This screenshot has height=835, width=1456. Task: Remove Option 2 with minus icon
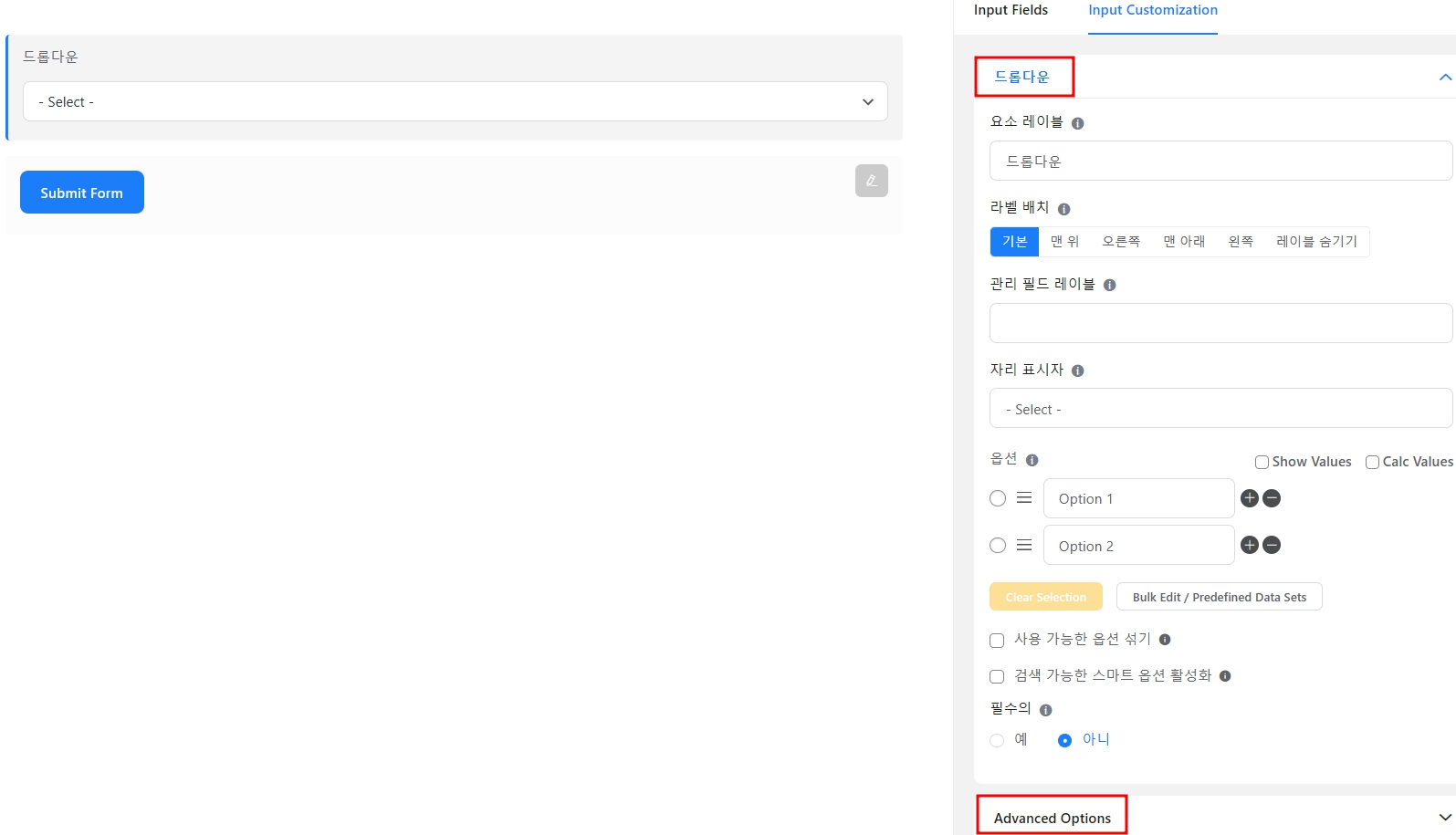point(1272,545)
